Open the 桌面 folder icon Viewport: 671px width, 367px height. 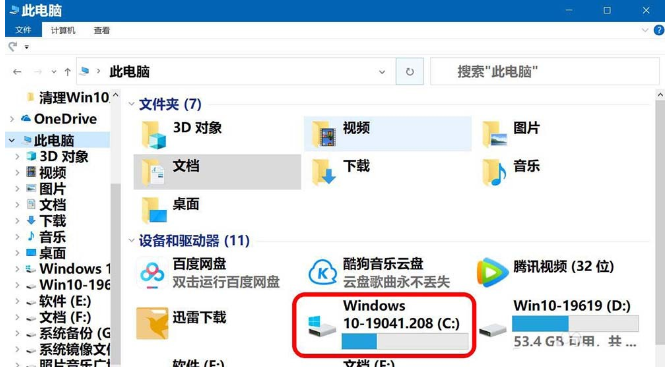(154, 210)
